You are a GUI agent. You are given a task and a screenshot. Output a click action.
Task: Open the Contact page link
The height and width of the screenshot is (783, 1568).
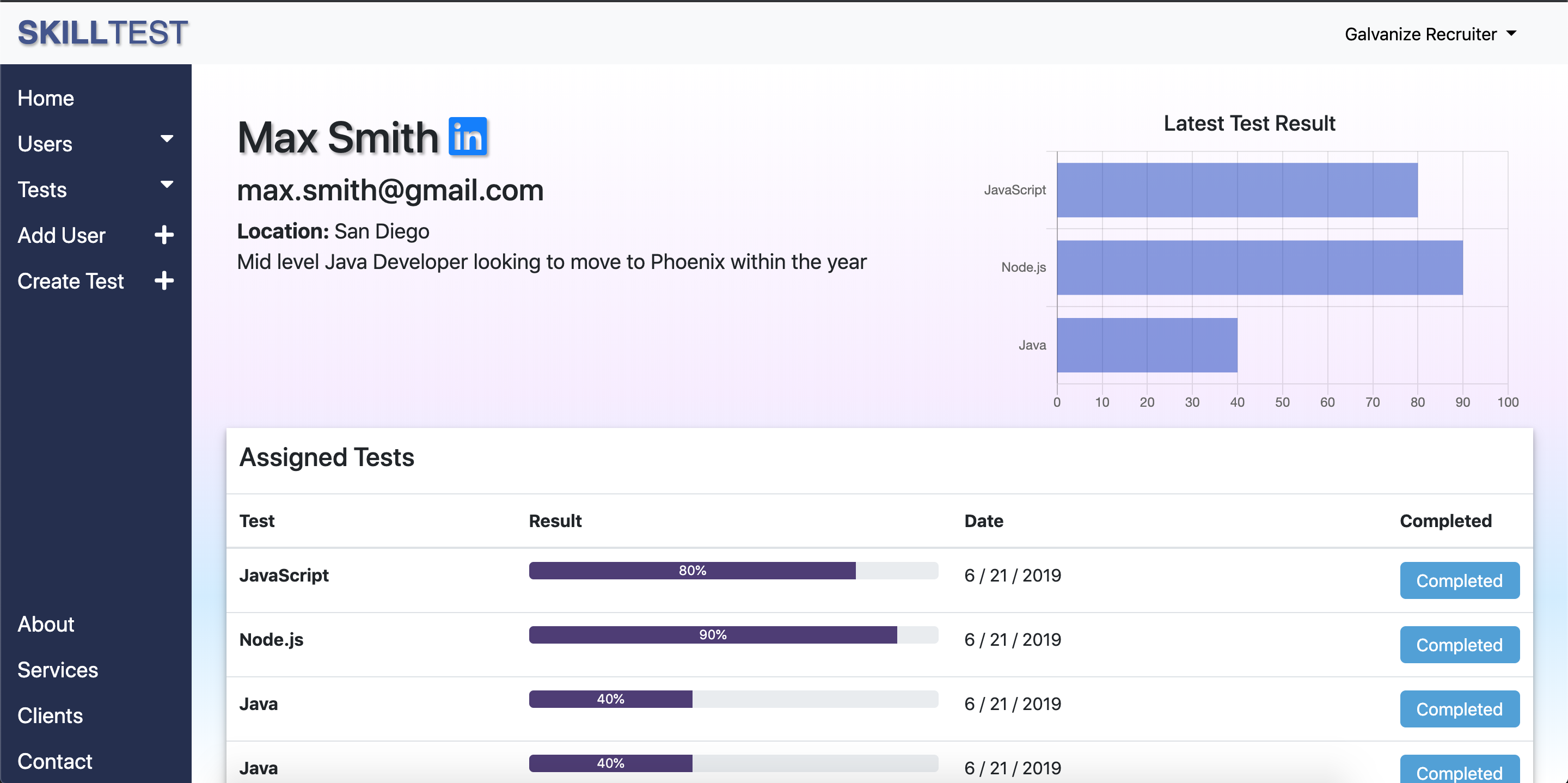pos(55,761)
